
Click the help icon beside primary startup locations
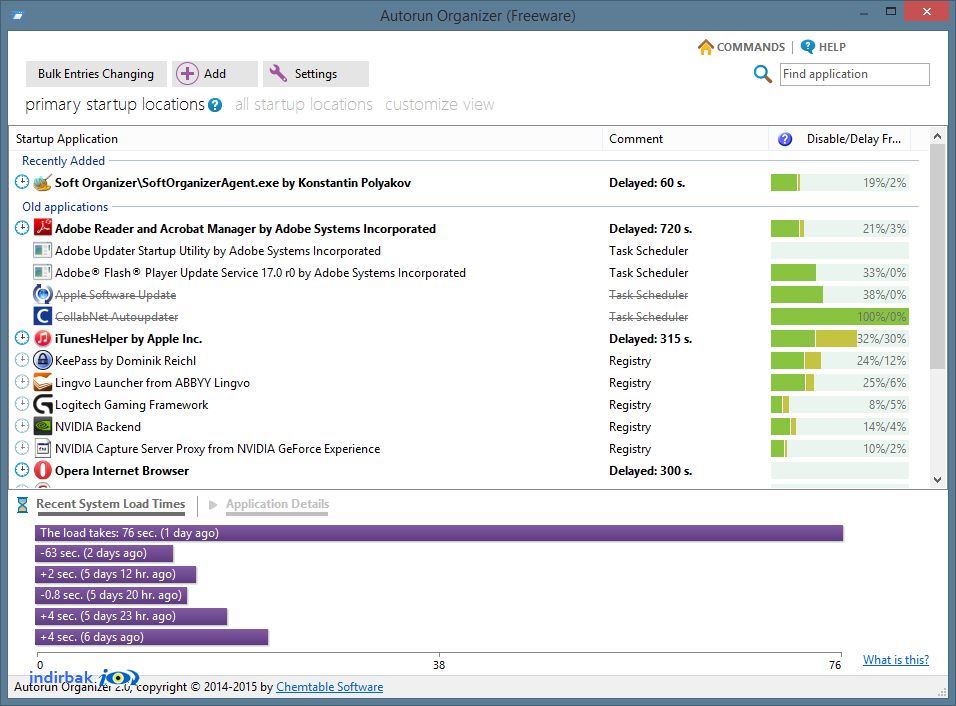(x=215, y=105)
